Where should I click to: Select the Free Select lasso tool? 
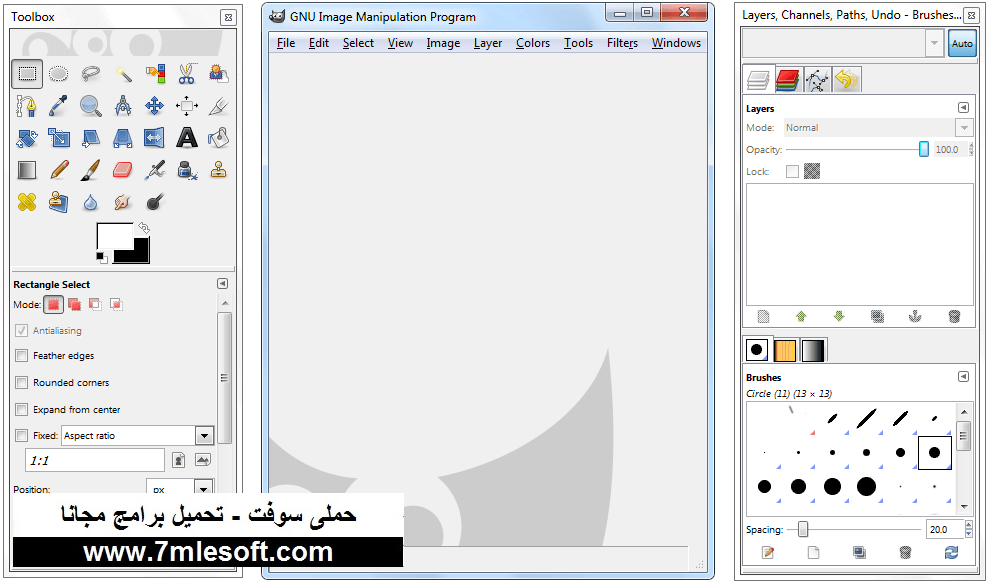pyautogui.click(x=91, y=74)
